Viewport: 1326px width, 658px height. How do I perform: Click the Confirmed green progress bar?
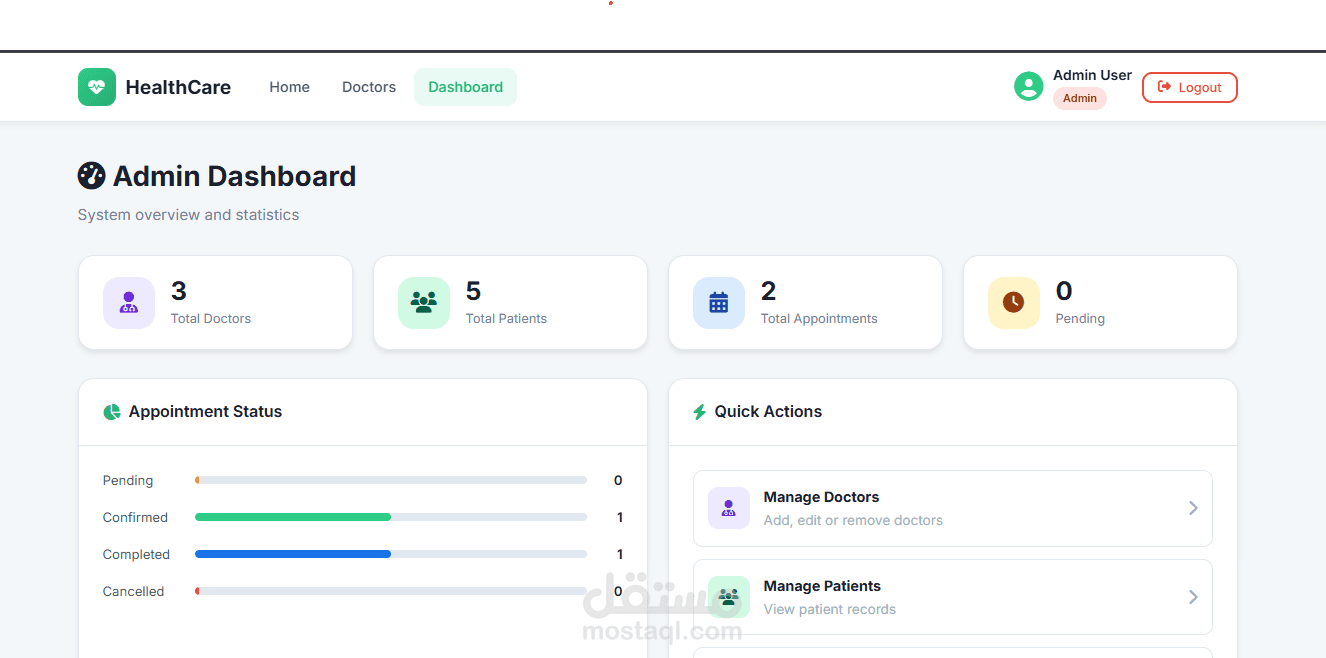click(x=293, y=517)
